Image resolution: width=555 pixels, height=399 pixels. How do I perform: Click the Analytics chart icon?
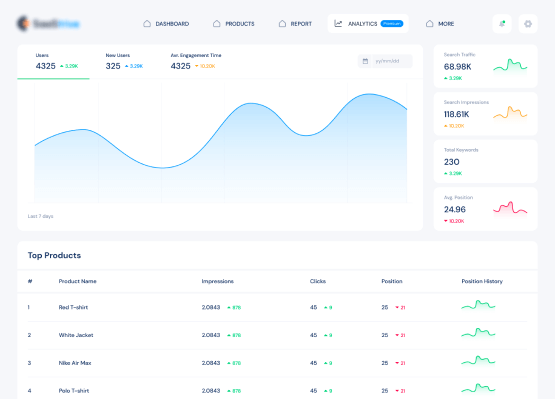338,24
